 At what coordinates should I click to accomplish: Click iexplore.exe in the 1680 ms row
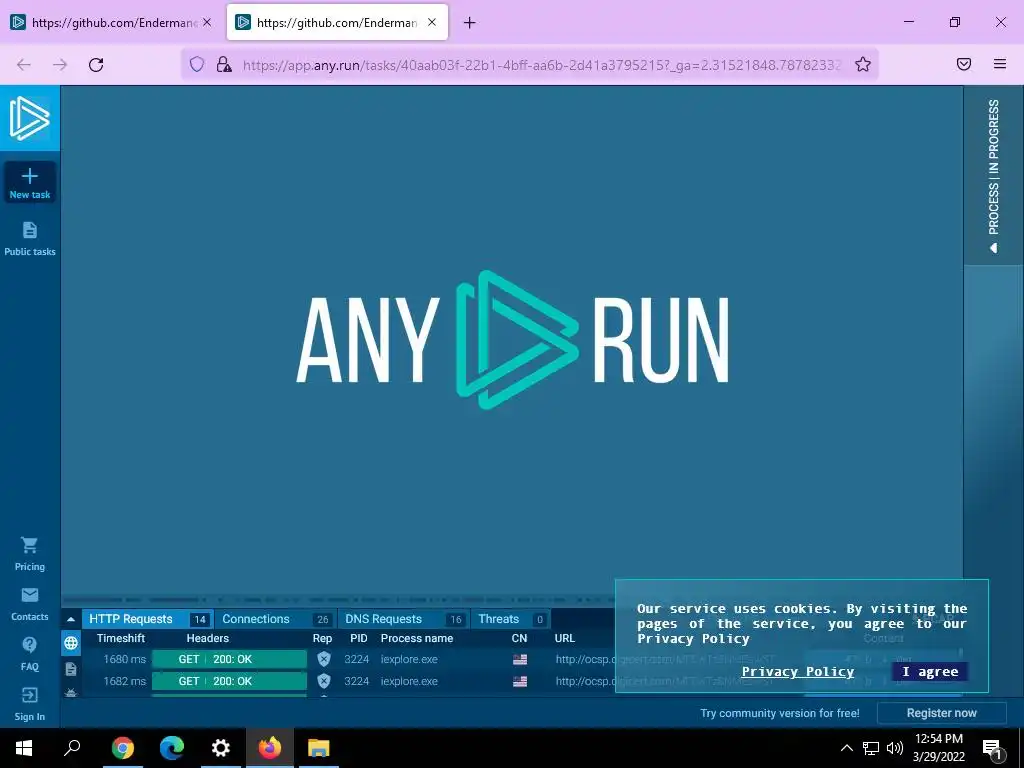pyautogui.click(x=409, y=659)
